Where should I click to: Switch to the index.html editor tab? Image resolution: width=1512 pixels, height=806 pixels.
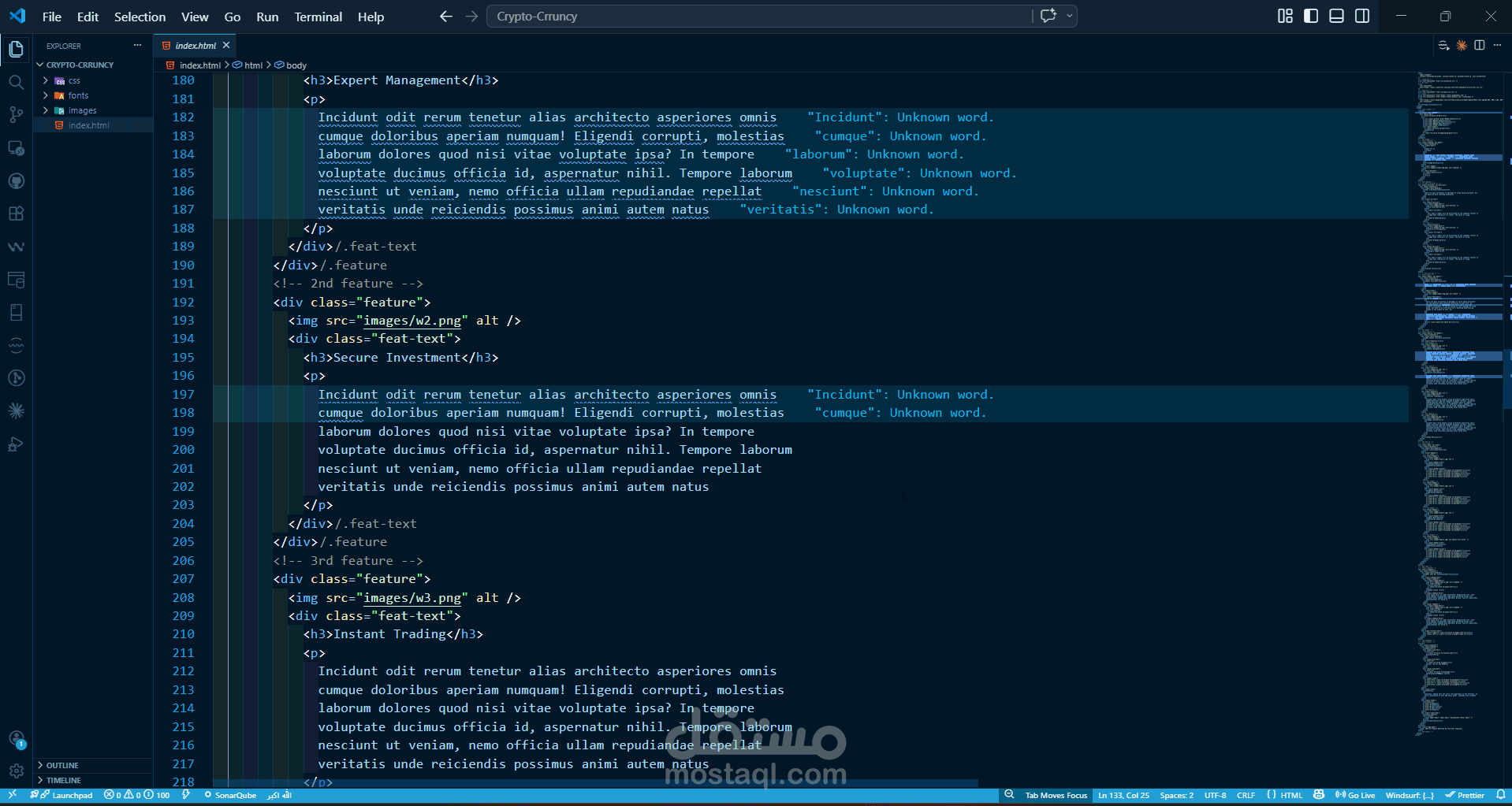pos(196,46)
